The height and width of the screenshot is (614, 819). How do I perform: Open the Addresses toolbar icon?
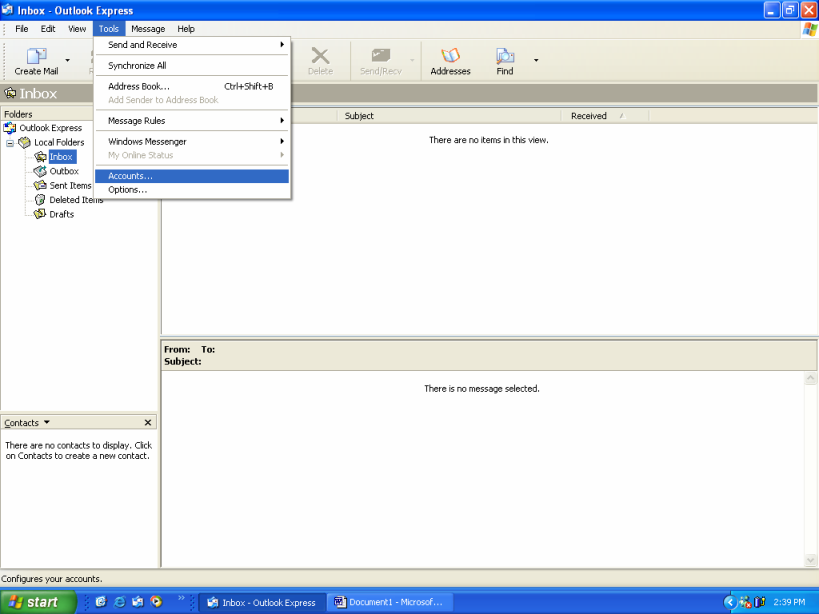click(450, 56)
